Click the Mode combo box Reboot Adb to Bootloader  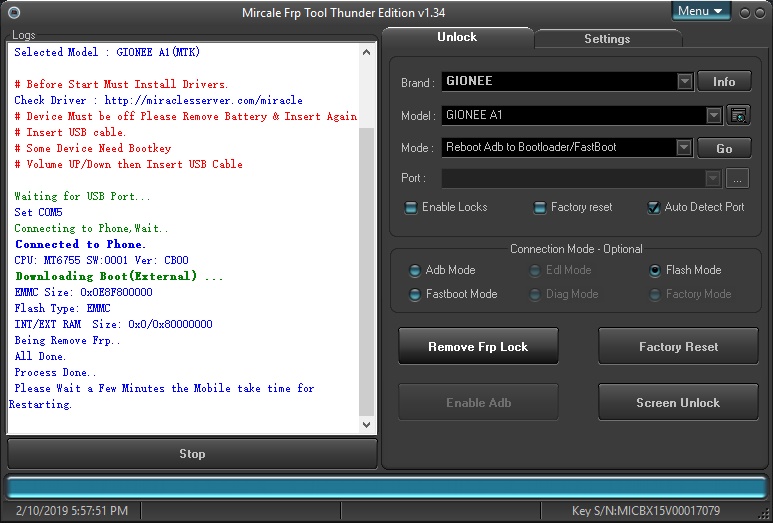(567, 147)
